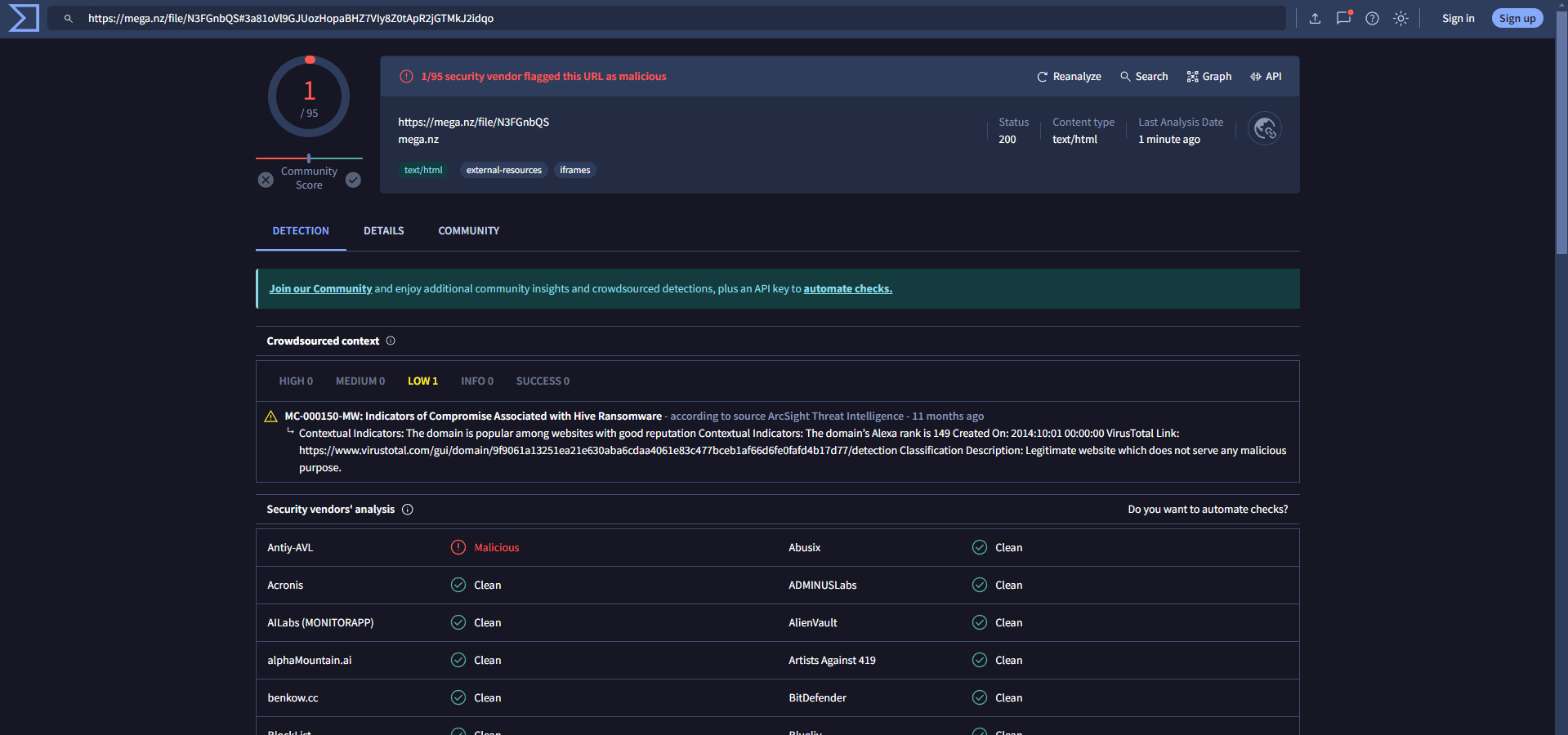Image resolution: width=1568 pixels, height=735 pixels.
Task: Click the Hive Ransomware indicators title
Action: 473,416
